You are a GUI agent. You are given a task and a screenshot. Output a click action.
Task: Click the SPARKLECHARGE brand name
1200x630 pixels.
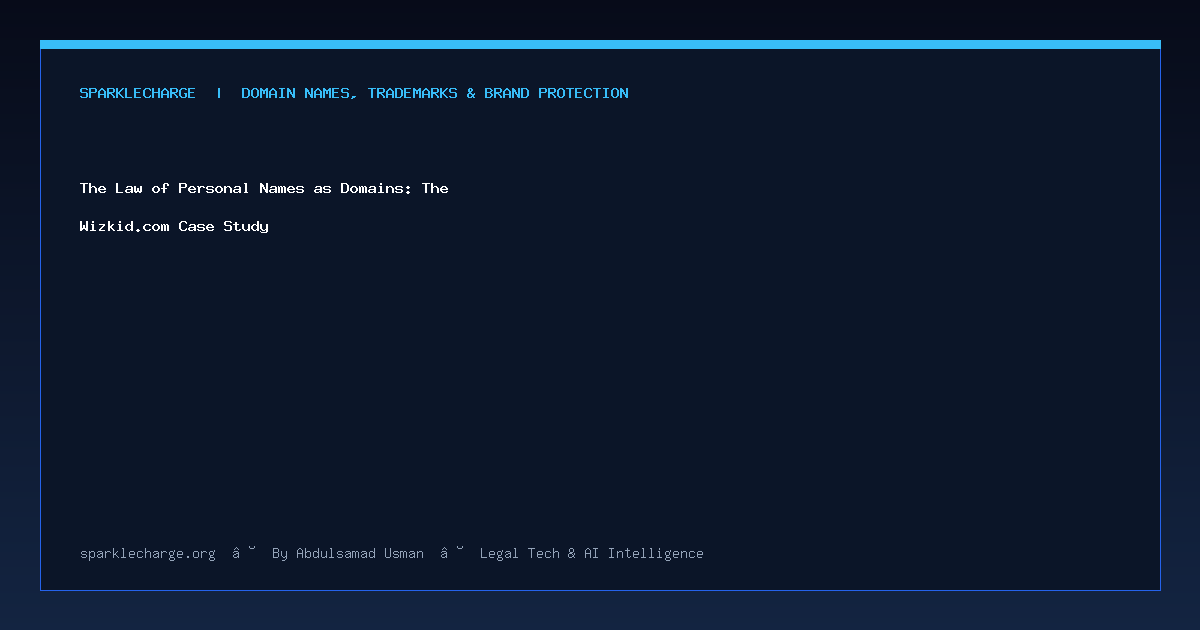pos(138,93)
